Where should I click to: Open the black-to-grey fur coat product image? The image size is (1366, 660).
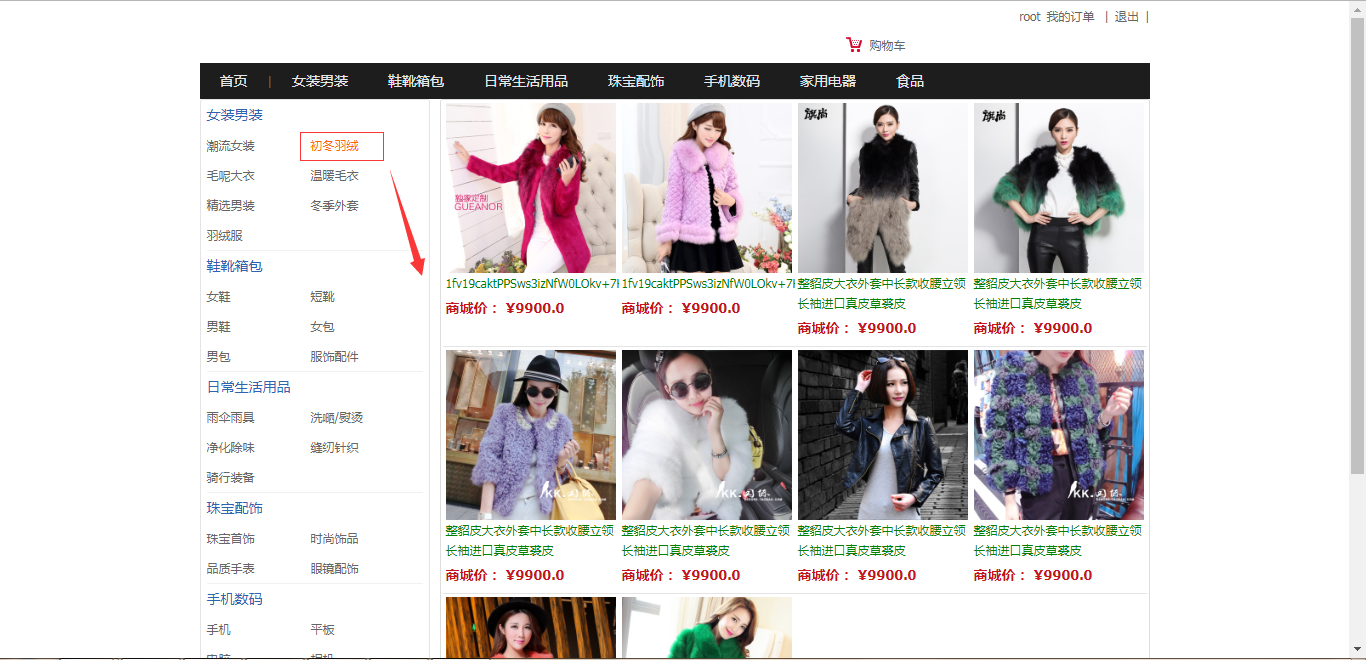tap(883, 188)
